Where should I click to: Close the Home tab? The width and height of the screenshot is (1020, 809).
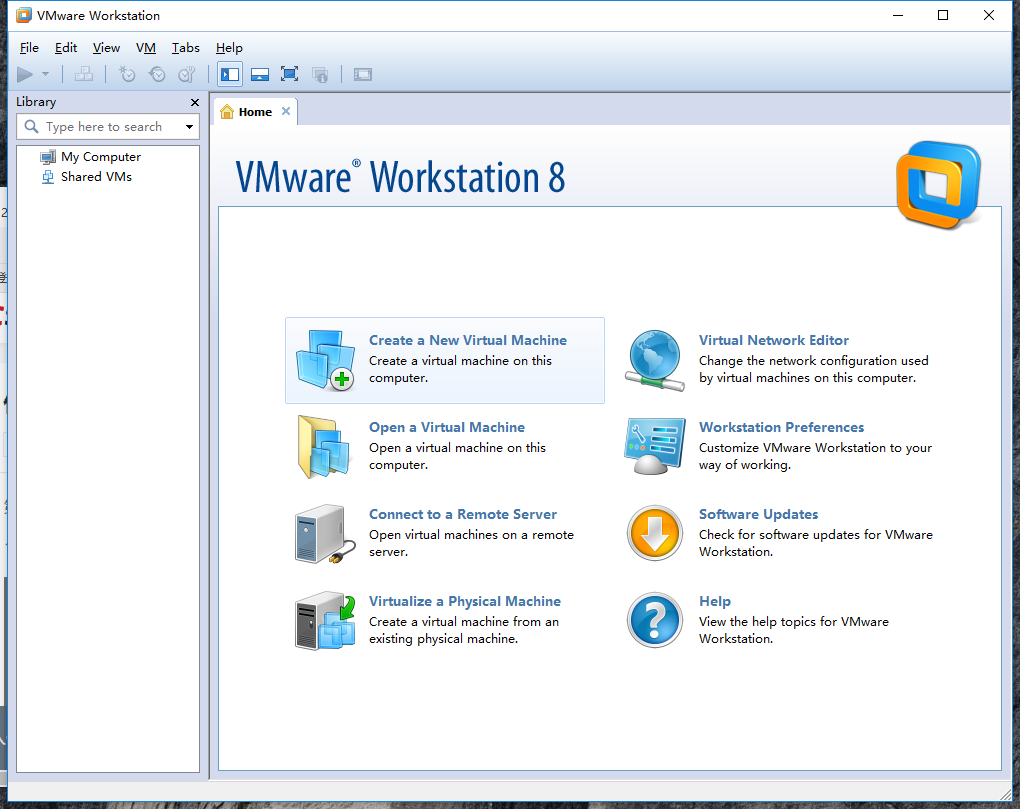[286, 111]
